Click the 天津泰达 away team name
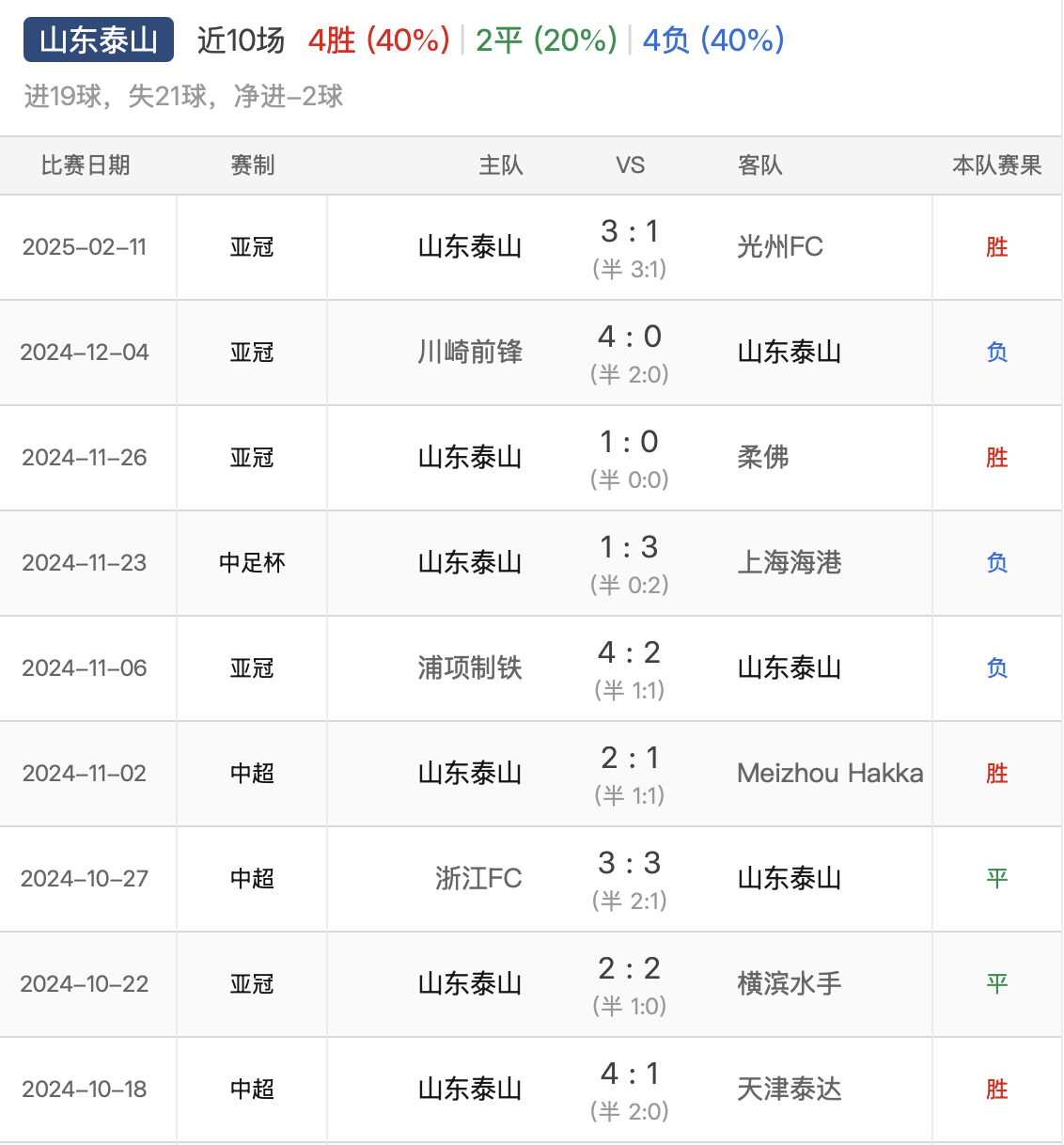This screenshot has width=1064, height=1145. (790, 1090)
